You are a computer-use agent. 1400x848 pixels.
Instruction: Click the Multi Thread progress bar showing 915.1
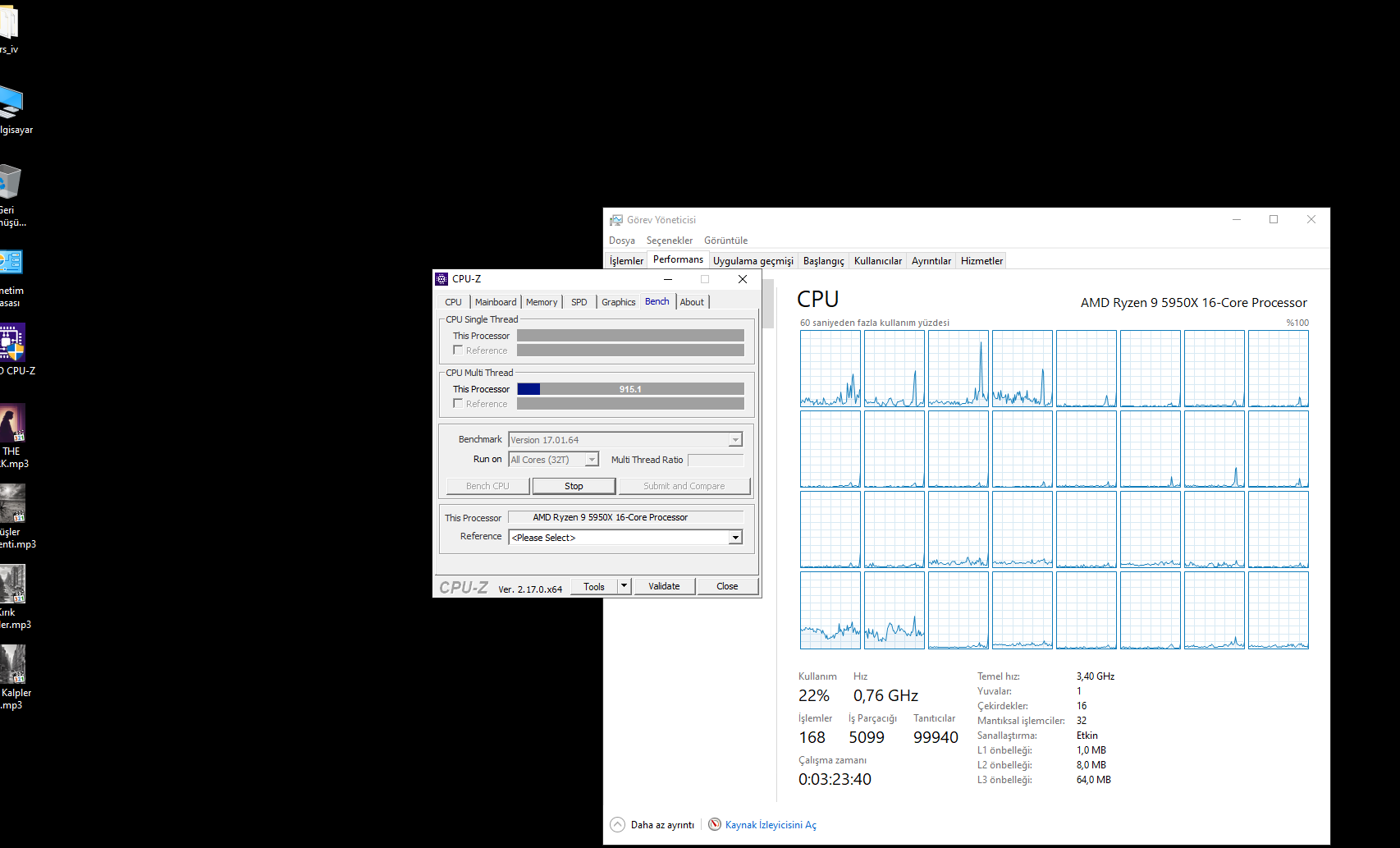[x=630, y=389]
